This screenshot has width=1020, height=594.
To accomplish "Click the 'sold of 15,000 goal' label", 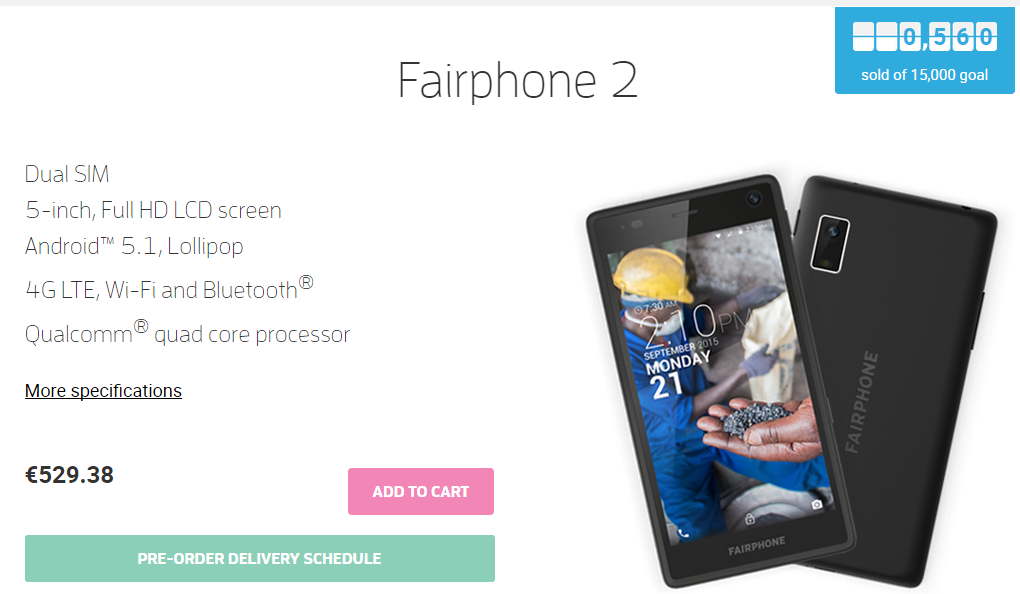I will coord(924,75).
